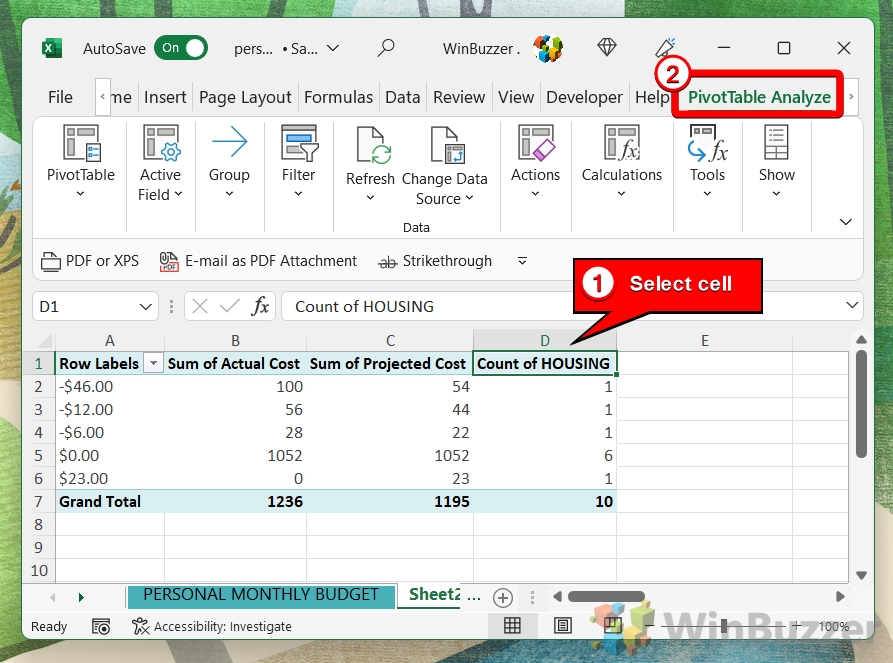This screenshot has height=663, width=893.
Task: Click the pen coming-soon icon
Action: [665, 48]
